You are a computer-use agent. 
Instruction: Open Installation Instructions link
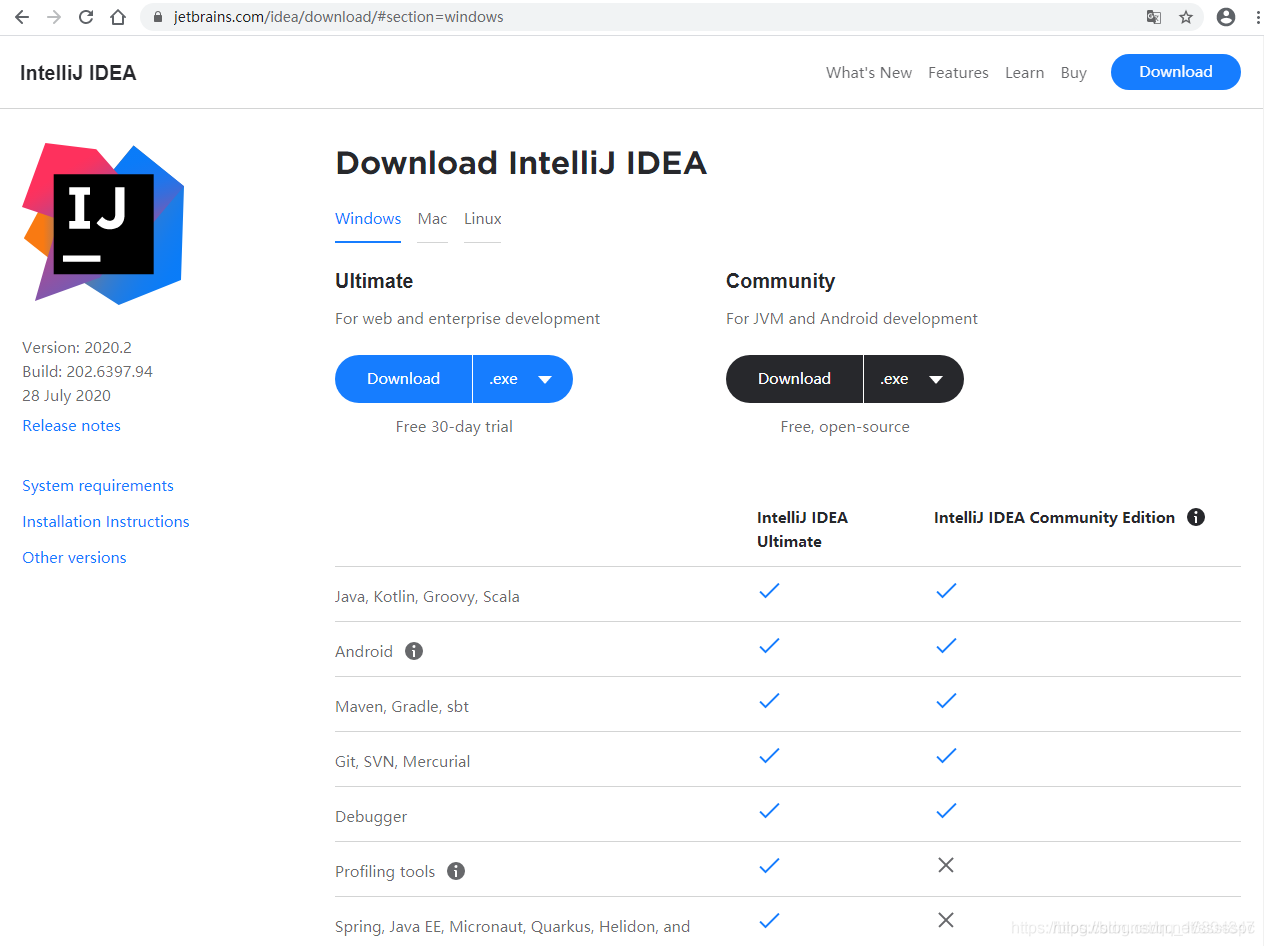coord(106,522)
